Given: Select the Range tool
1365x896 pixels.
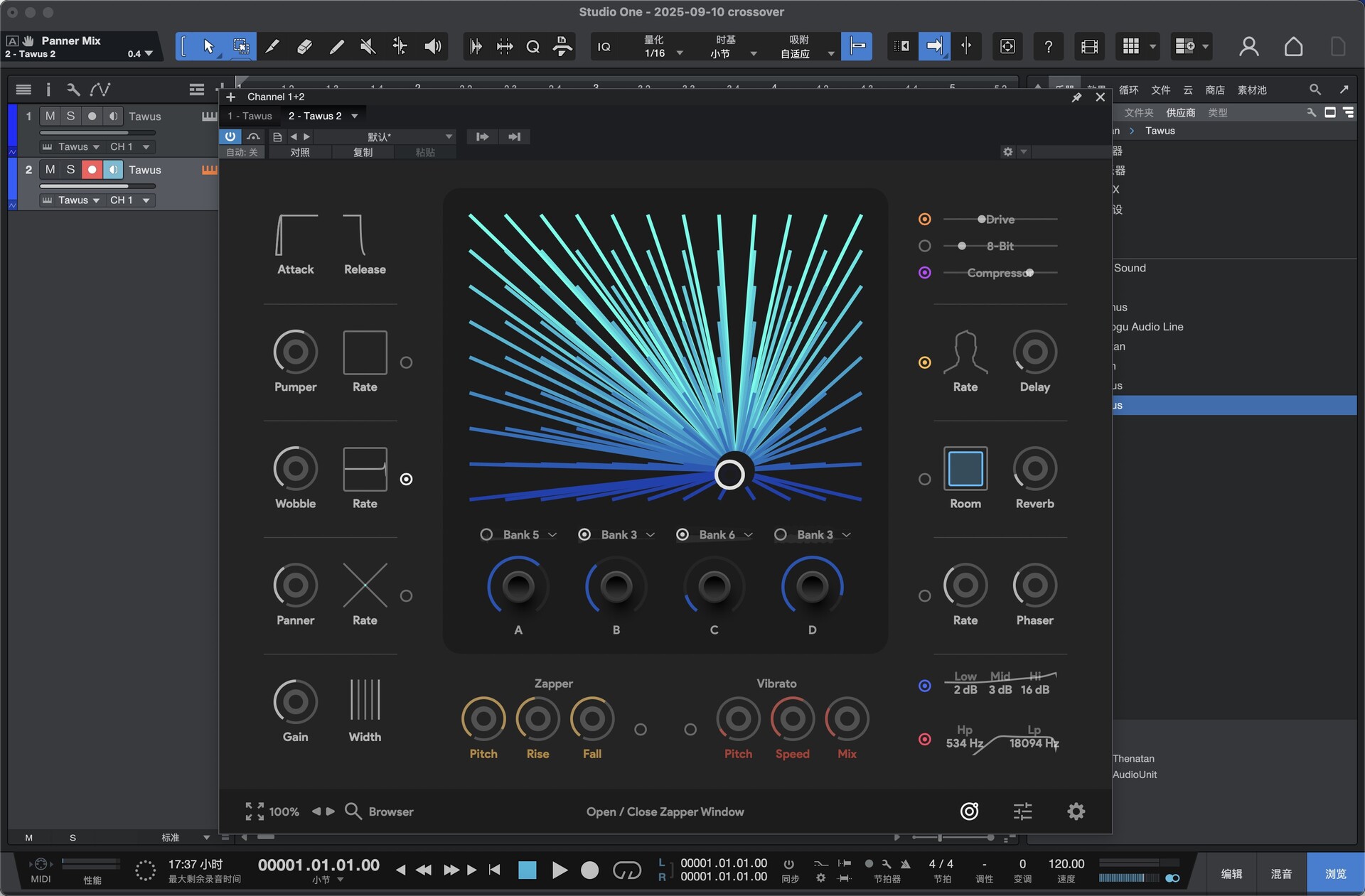Looking at the screenshot, I should [x=241, y=46].
